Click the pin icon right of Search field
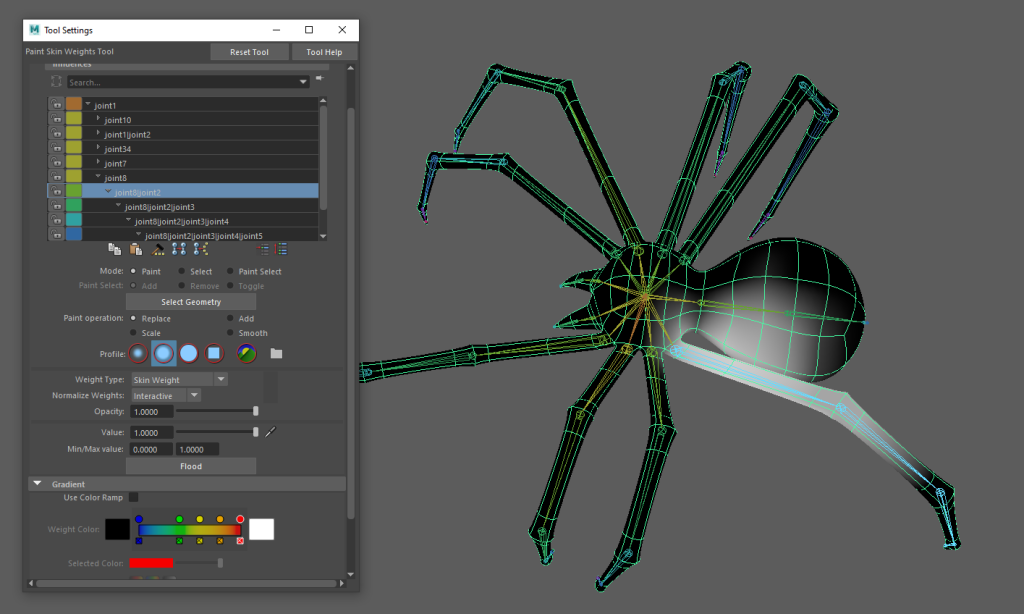The width and height of the screenshot is (1024, 614). pyautogui.click(x=319, y=78)
